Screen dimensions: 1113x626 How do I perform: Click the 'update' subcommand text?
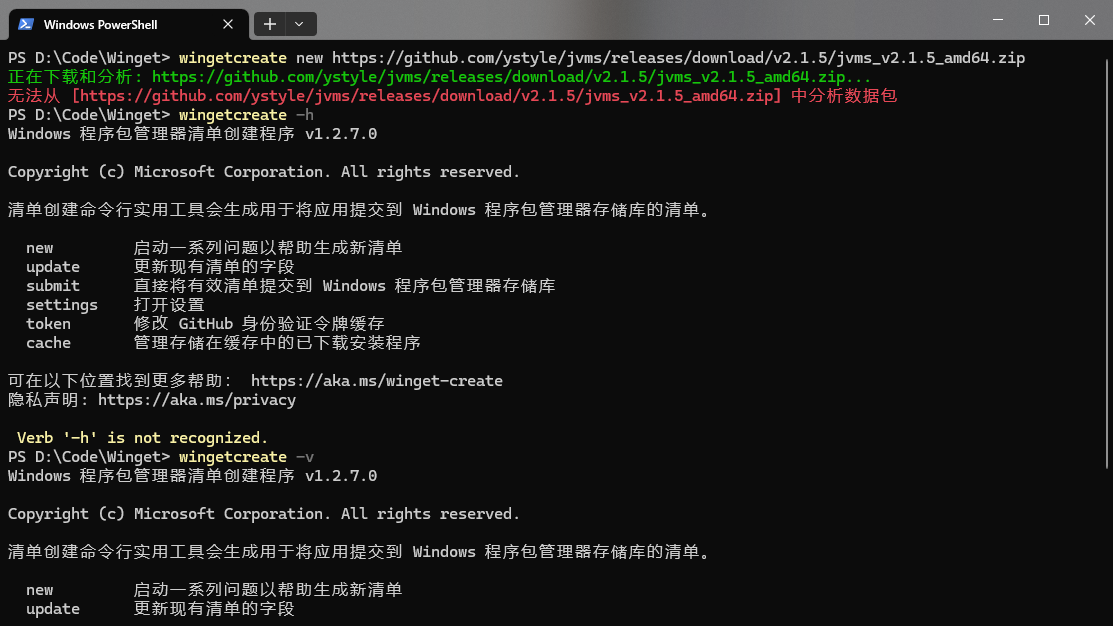52,266
